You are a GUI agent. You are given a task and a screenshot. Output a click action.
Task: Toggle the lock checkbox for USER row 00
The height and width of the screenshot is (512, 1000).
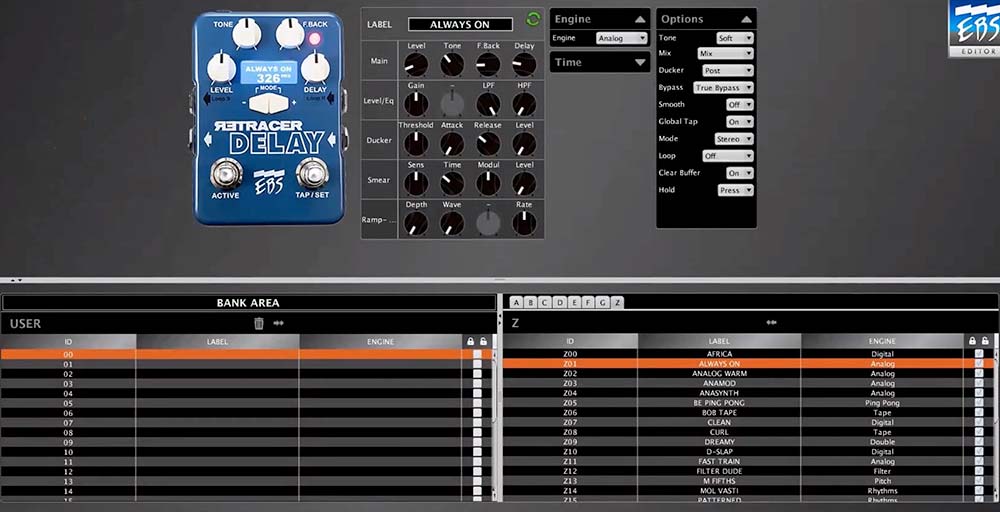point(477,354)
